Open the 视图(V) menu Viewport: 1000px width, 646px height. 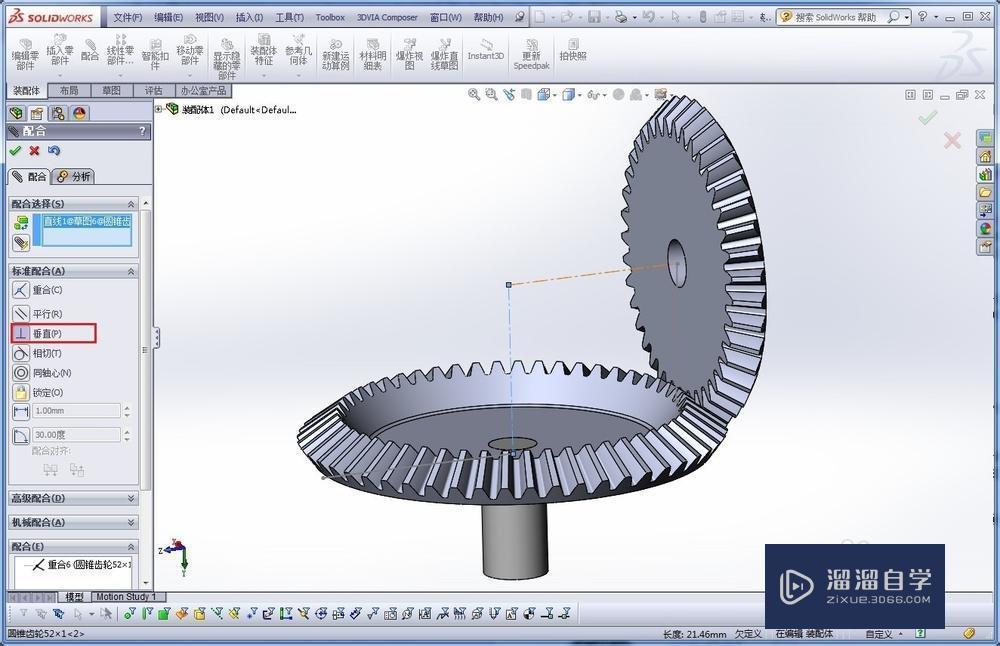[x=209, y=17]
